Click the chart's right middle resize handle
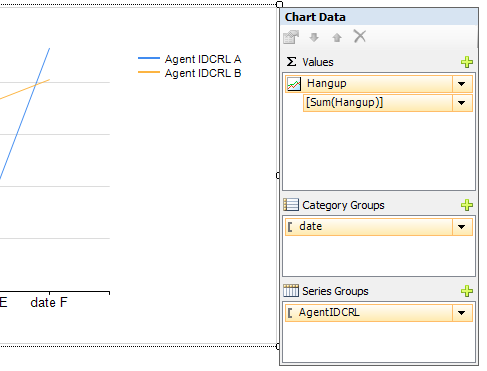The image size is (487, 371). [x=278, y=176]
